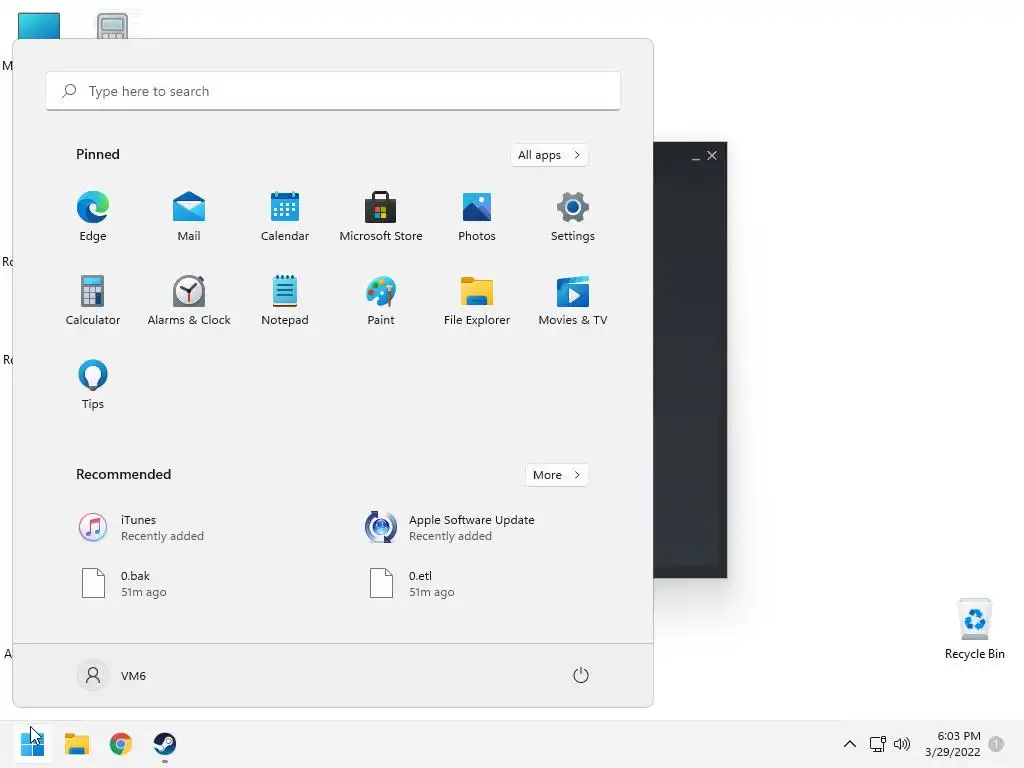Show hidden system tray icons
The width and height of the screenshot is (1024, 768).
(x=850, y=744)
